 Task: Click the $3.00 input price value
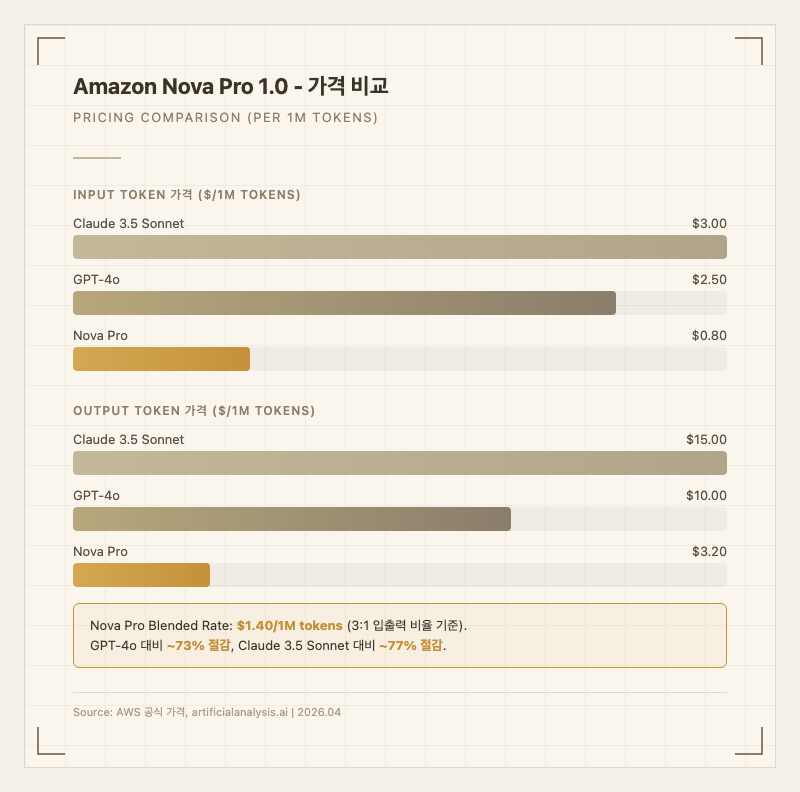coord(709,224)
